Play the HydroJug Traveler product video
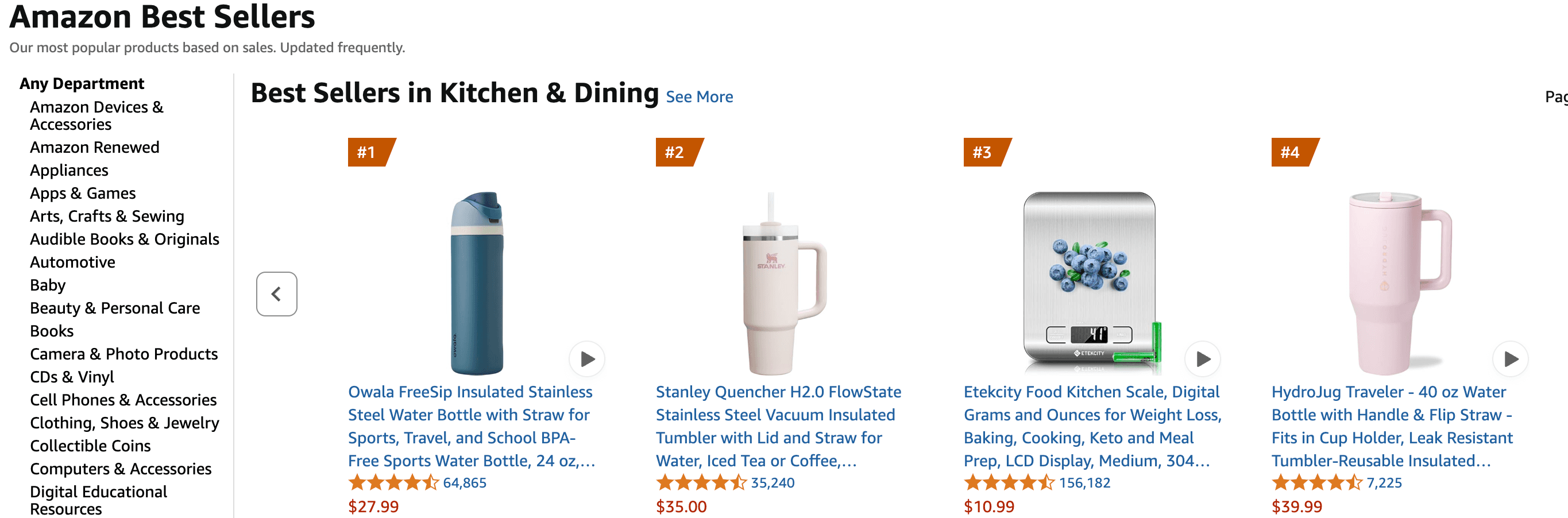The image size is (1568, 518). coord(1510,359)
